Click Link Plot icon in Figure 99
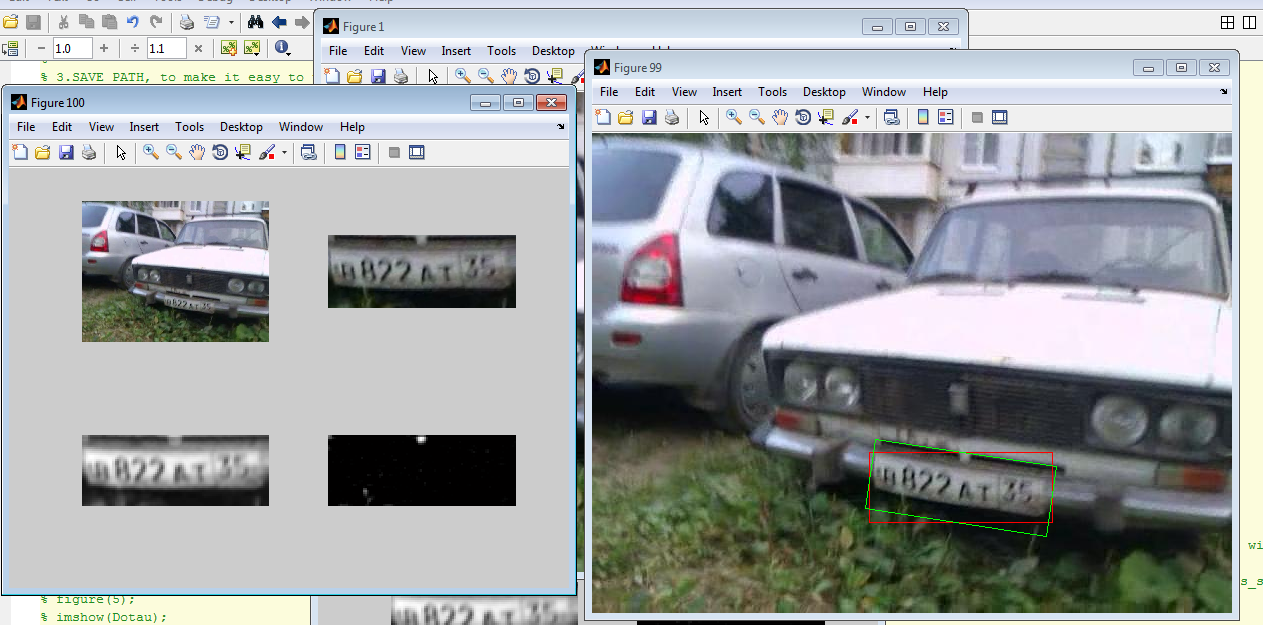 pyautogui.click(x=892, y=117)
